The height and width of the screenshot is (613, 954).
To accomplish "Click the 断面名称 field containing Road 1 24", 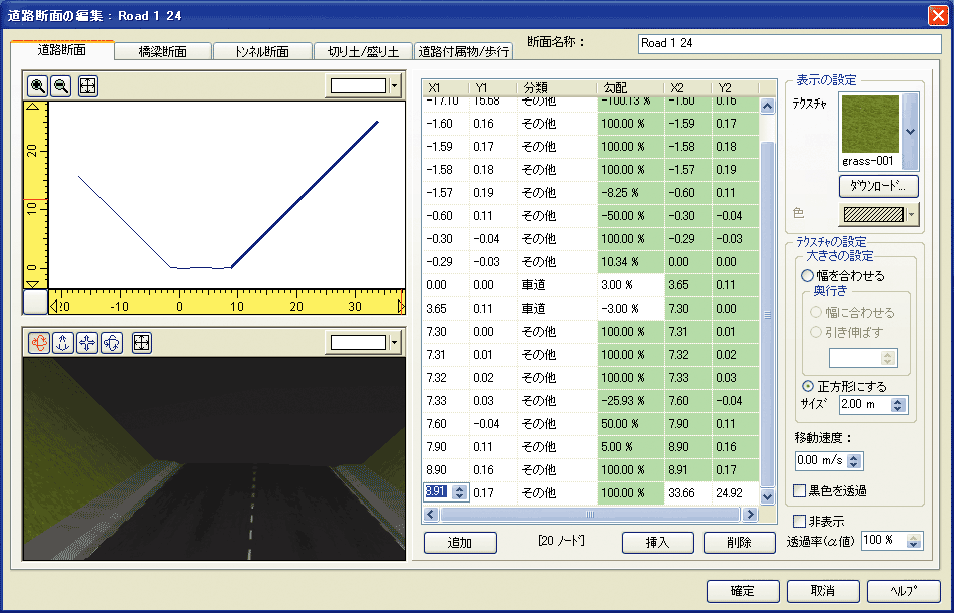I will tap(789, 43).
